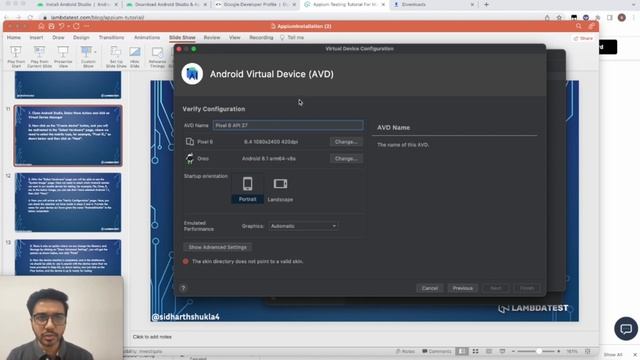Switch to Normal view icon in status bar
The height and width of the screenshot is (360, 640).
pyautogui.click(x=462, y=351)
